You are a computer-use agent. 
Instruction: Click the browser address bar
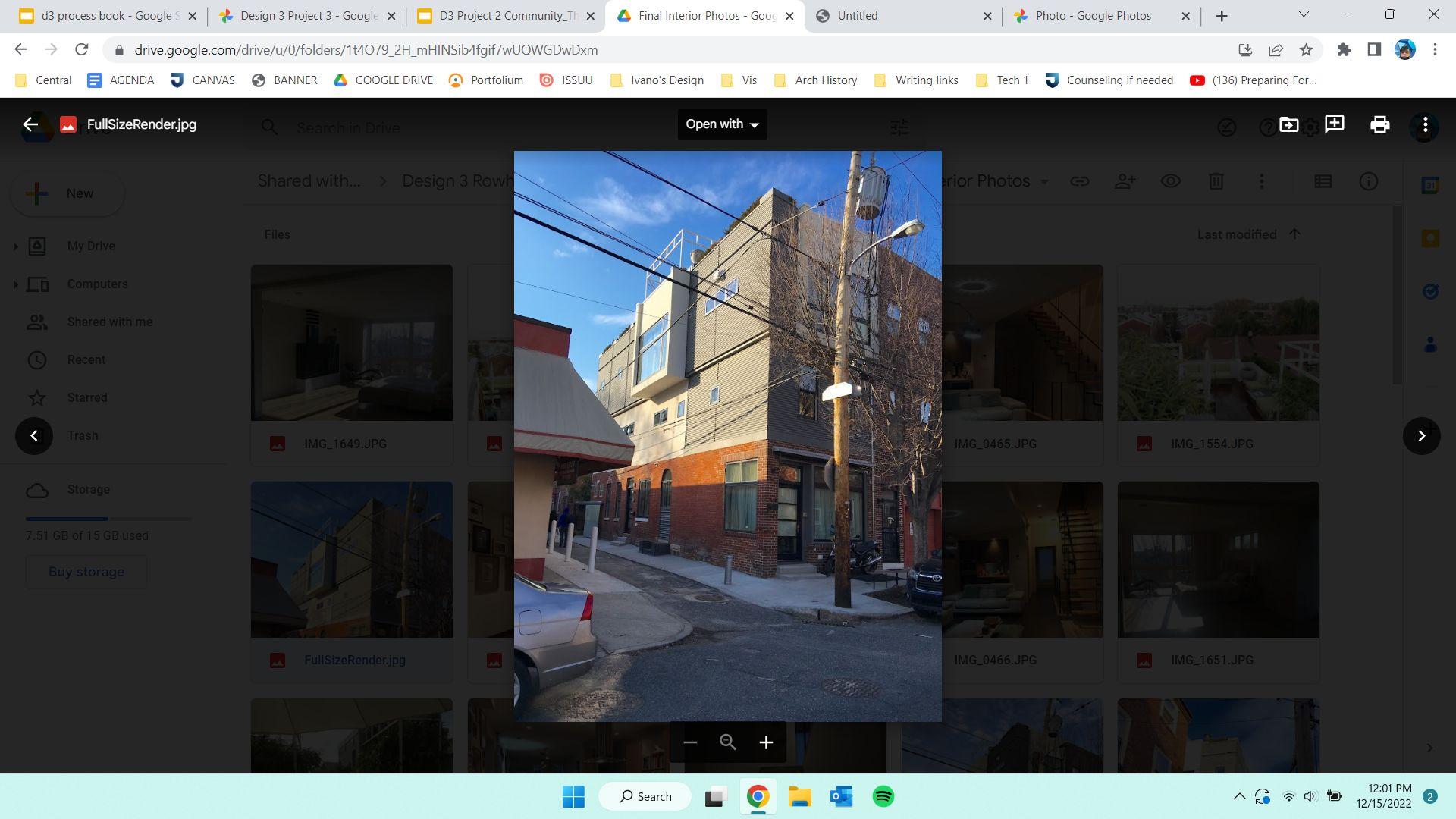click(607, 50)
